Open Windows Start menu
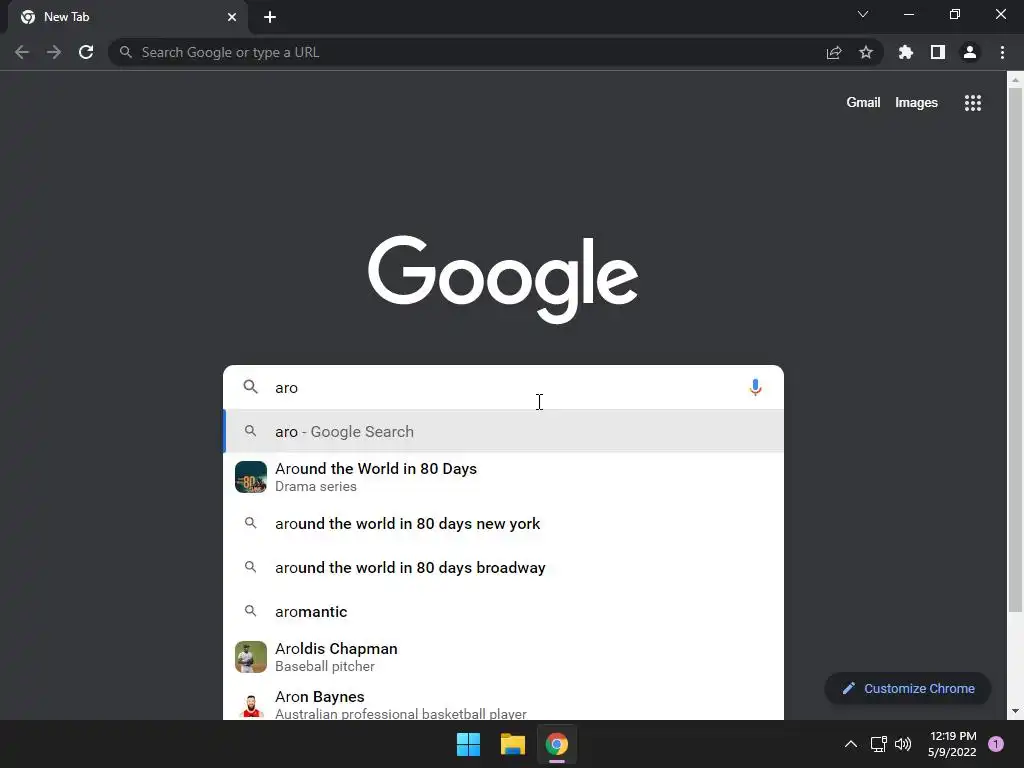The width and height of the screenshot is (1024, 768). (468, 744)
